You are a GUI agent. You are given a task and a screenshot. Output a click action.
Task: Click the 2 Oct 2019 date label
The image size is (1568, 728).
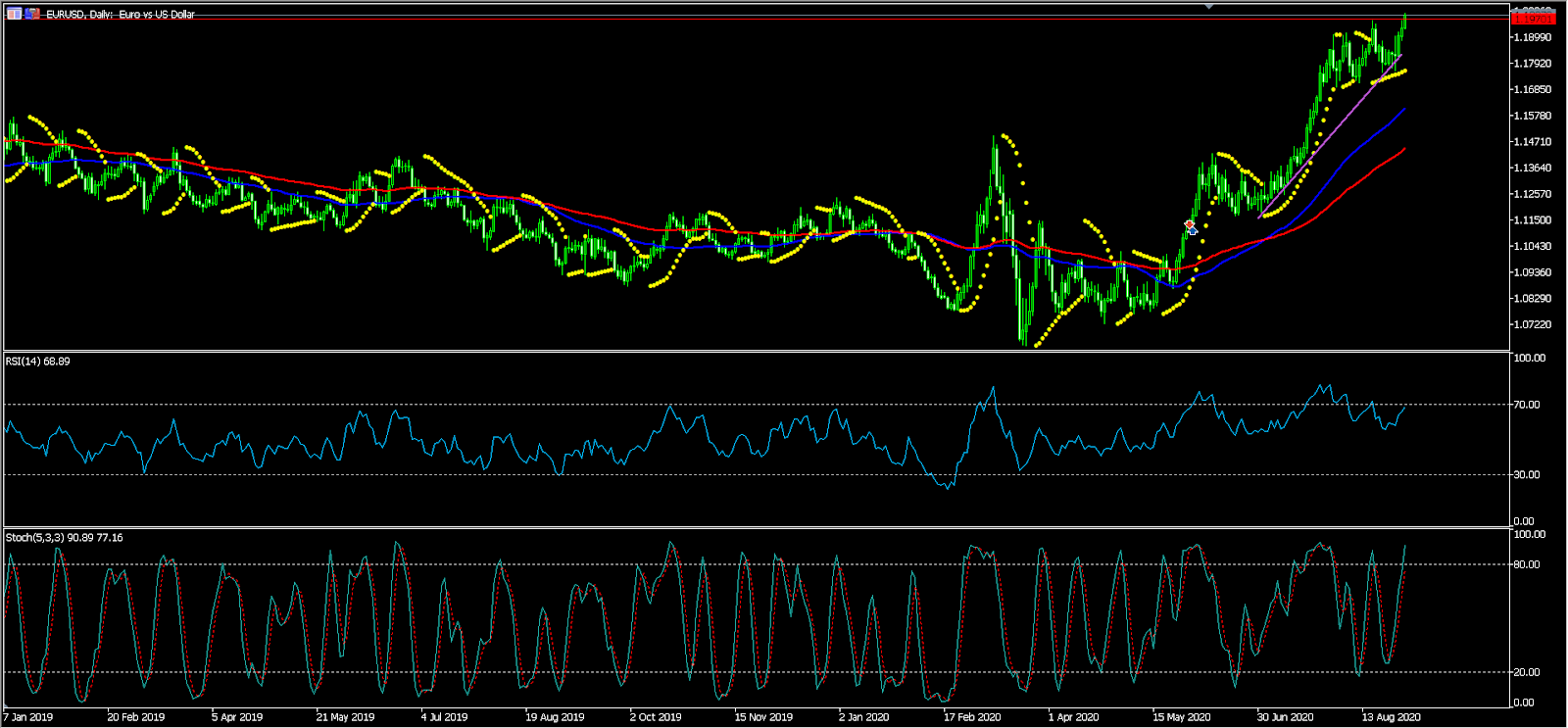pos(656,717)
